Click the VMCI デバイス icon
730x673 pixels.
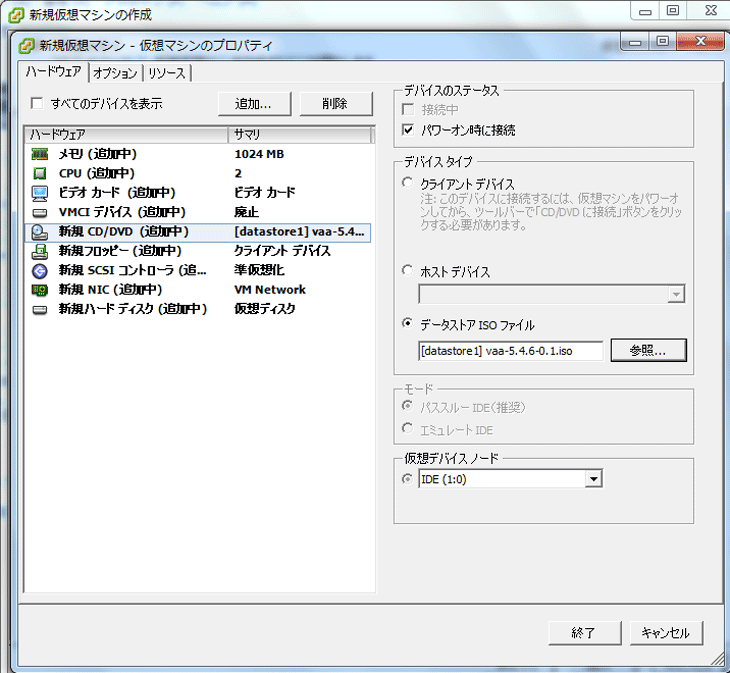[40, 213]
